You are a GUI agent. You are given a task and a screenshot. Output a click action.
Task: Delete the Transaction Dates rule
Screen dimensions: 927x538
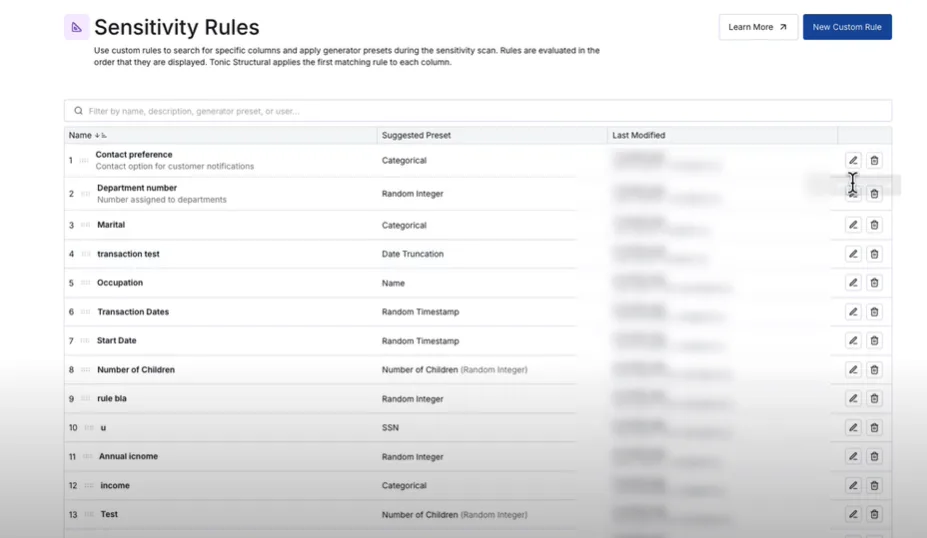click(x=874, y=312)
